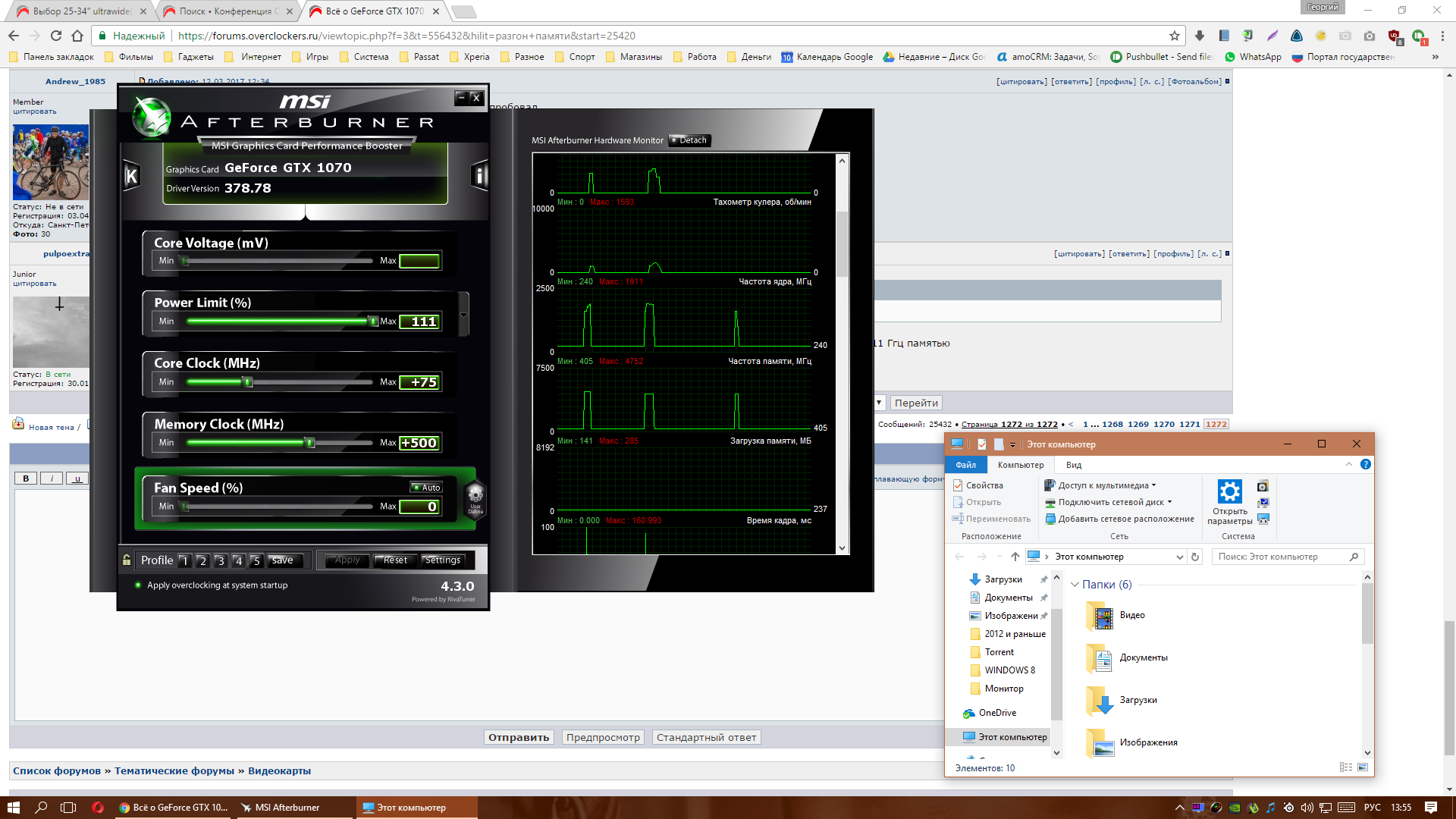Click the Kombustor K icon in Afterburner
This screenshot has width=1456, height=819.
coord(131,177)
